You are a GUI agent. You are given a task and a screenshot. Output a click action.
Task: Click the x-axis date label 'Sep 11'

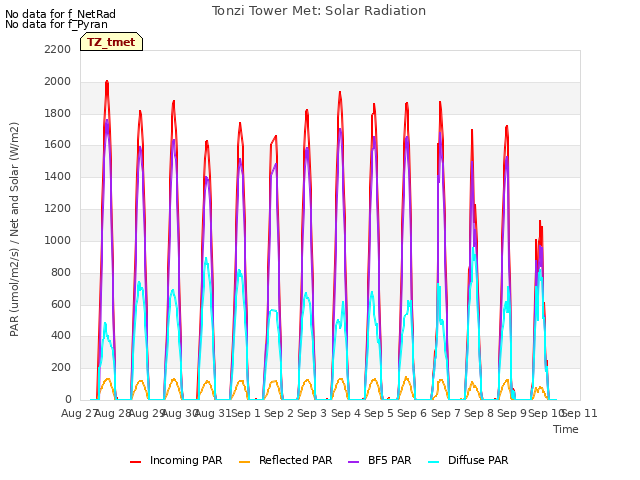pos(580,413)
